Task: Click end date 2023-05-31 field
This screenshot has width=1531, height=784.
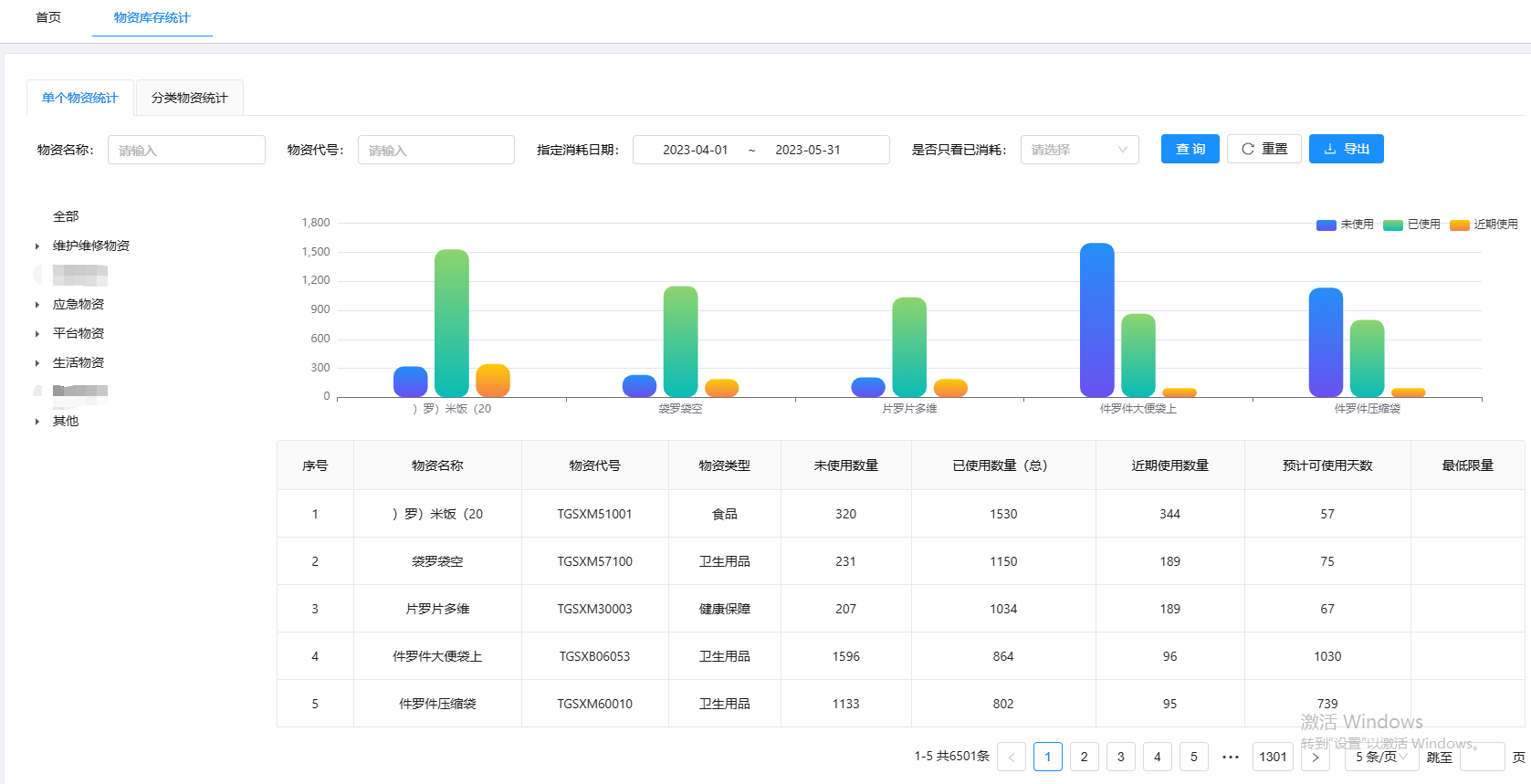Action: [808, 150]
